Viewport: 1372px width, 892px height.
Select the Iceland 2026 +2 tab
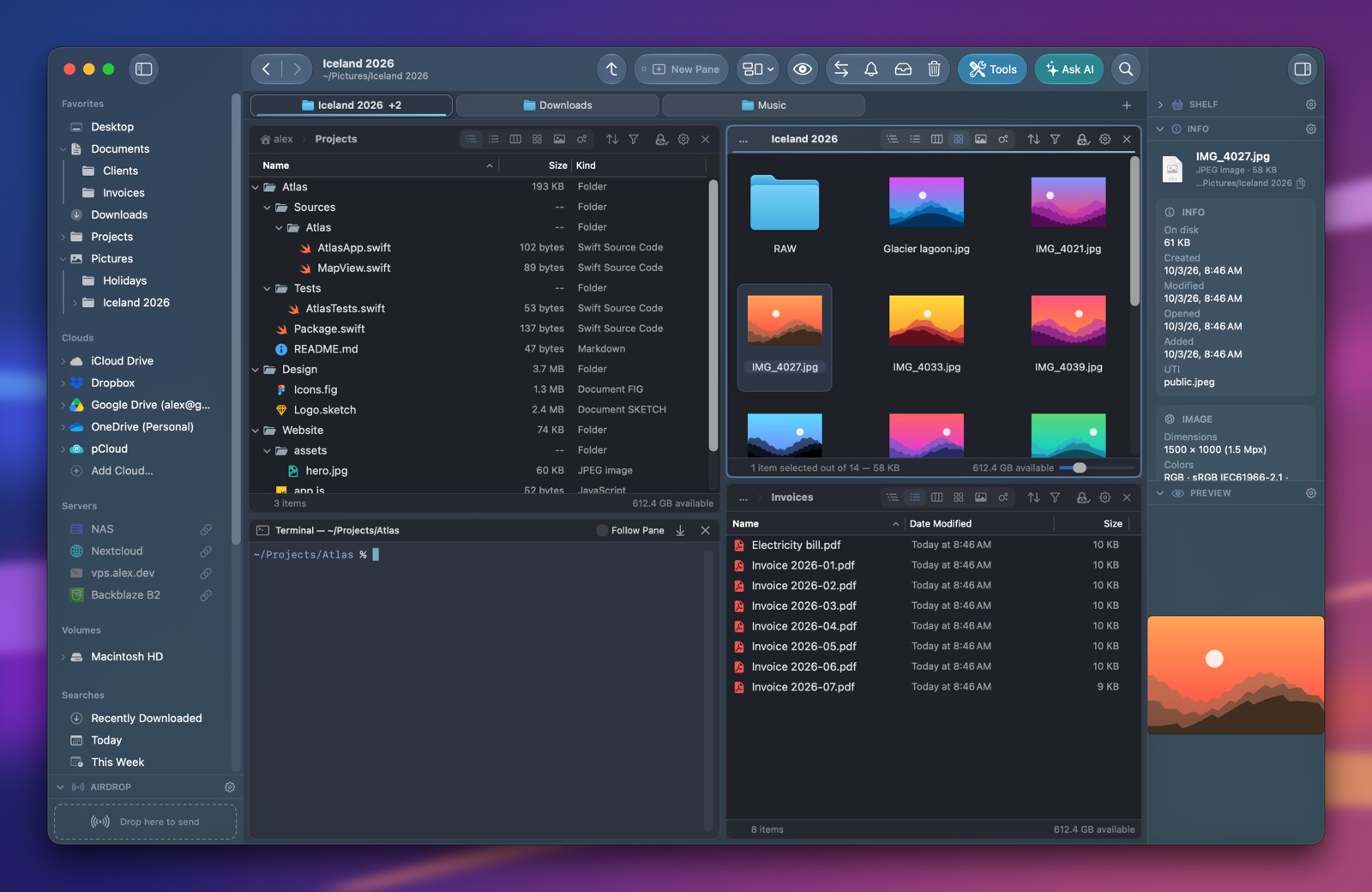[352, 105]
